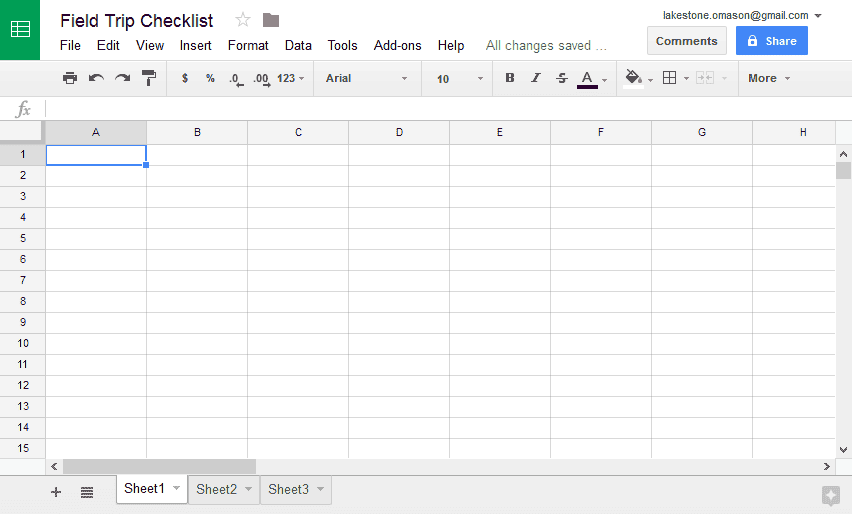Click the Print icon
Viewport: 852px width, 514px height.
coord(70,78)
